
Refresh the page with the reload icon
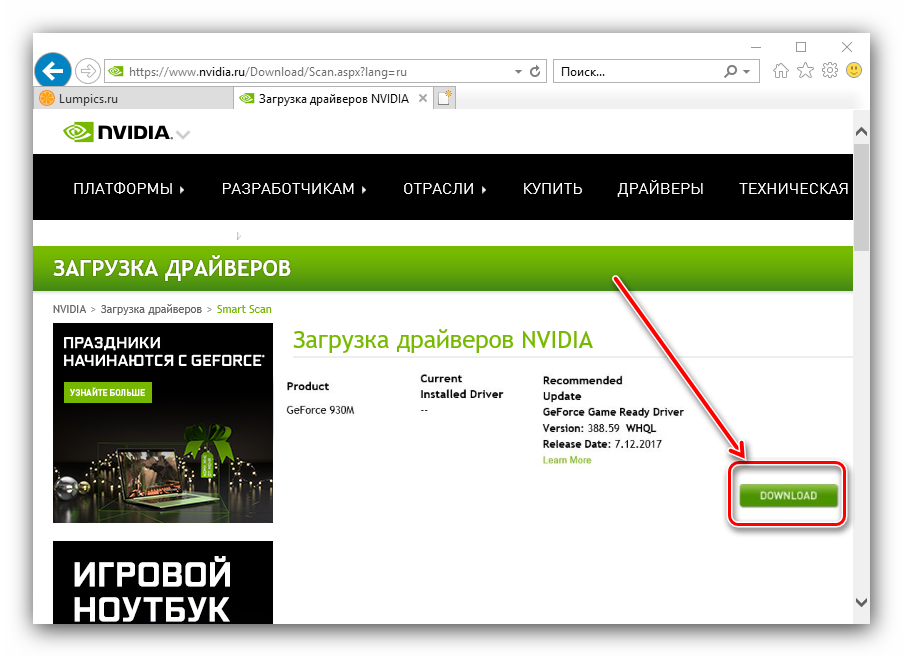(535, 72)
